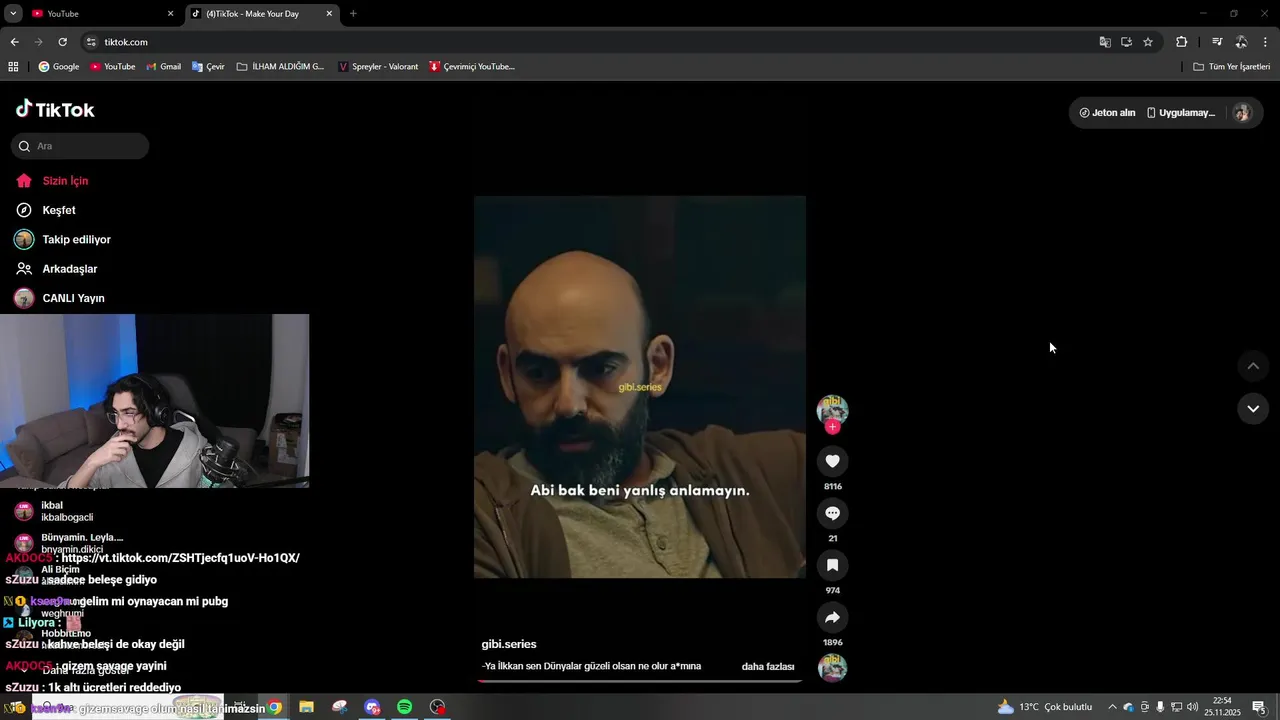This screenshot has width=1280, height=720.
Task: Open the taskbar clock showing 22:54
Action: (1222, 707)
